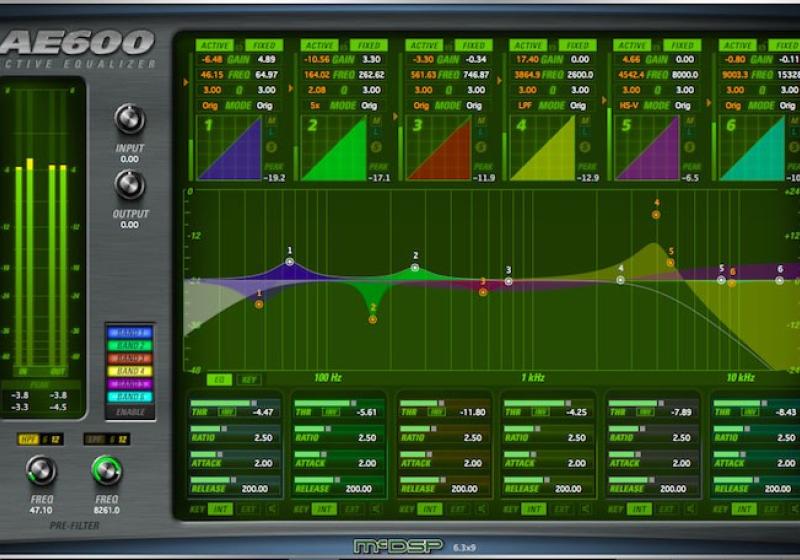Toggle Band 4 enable button

(127, 371)
